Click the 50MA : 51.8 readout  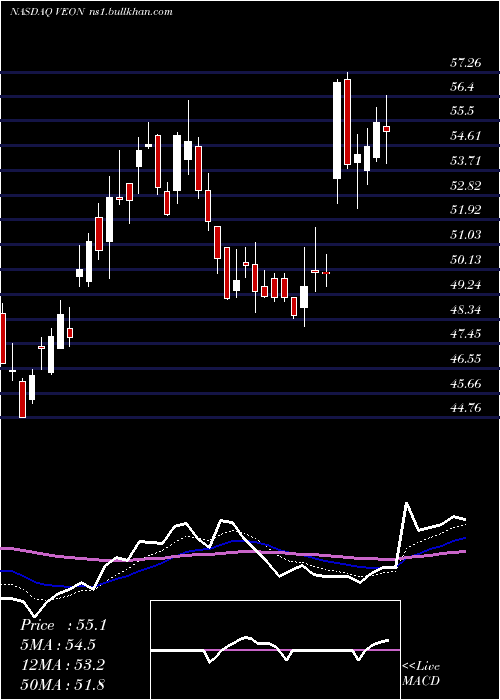pyautogui.click(x=62, y=684)
